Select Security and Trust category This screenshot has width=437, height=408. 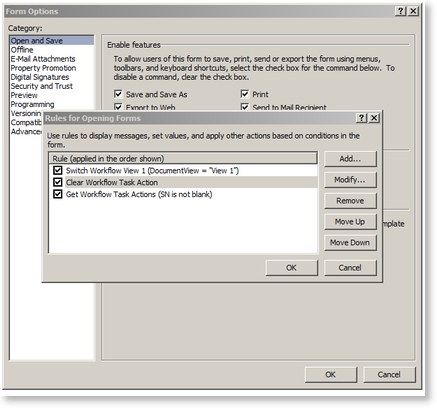tap(42, 86)
